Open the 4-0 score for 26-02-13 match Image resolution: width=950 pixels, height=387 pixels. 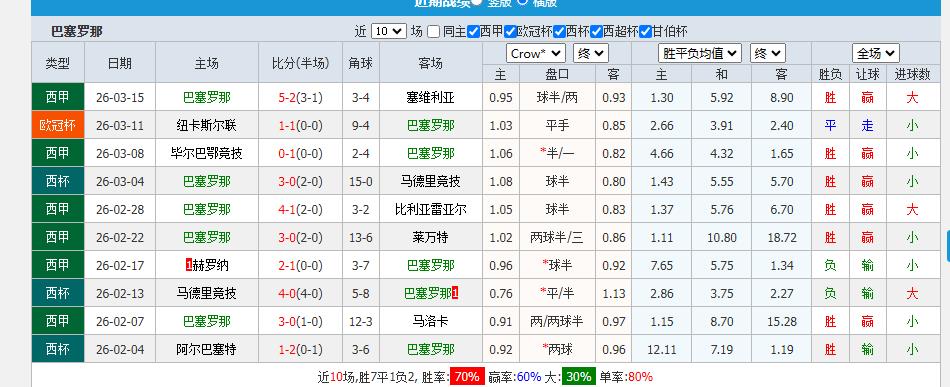tap(287, 294)
